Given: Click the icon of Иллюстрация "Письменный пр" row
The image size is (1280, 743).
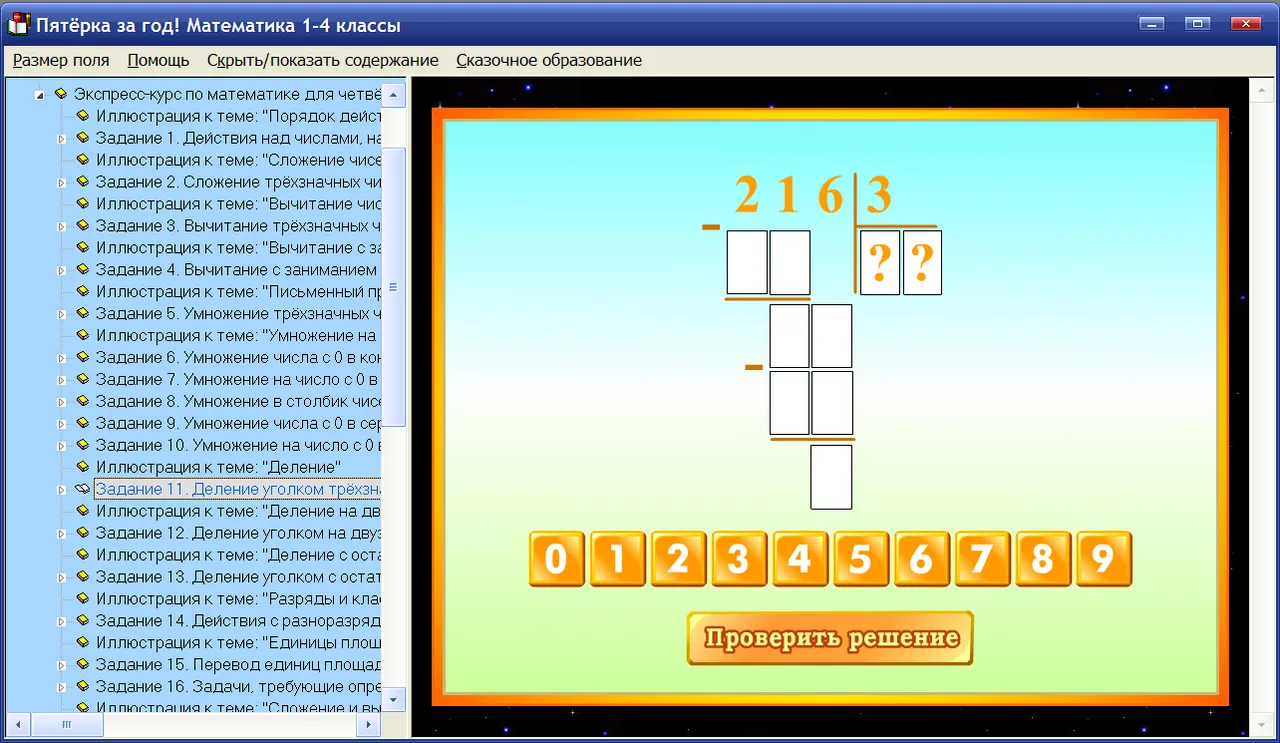Looking at the screenshot, I should coord(83,292).
